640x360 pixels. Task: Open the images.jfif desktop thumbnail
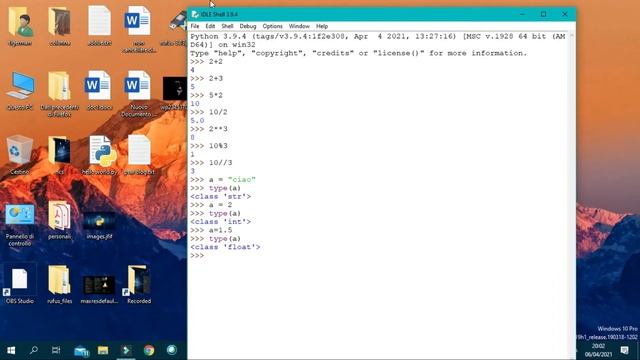99,224
